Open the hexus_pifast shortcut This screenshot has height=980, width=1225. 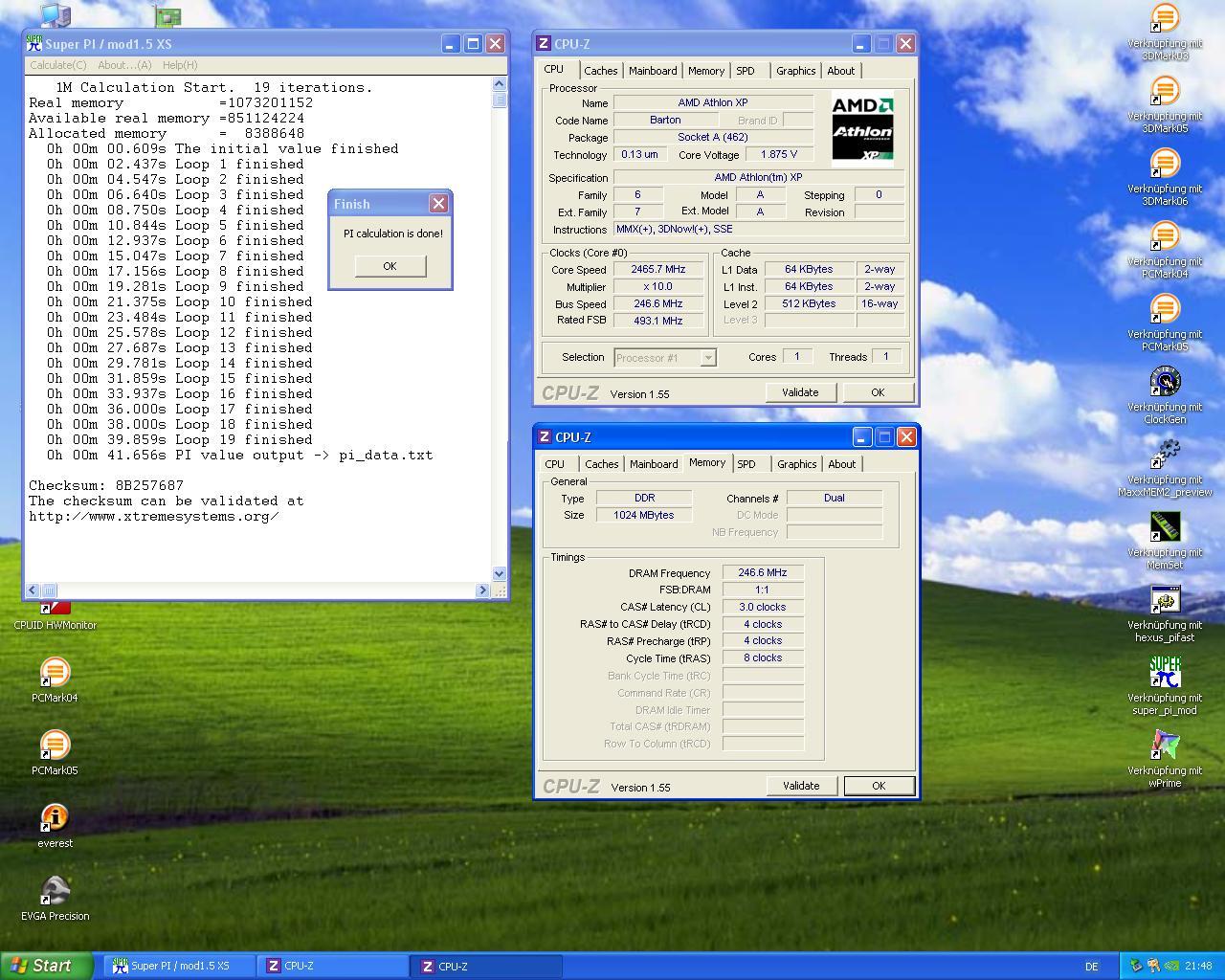tap(1164, 614)
